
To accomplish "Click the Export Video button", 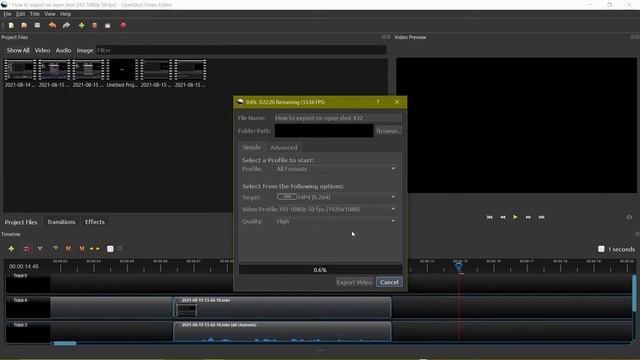I will click(354, 282).
